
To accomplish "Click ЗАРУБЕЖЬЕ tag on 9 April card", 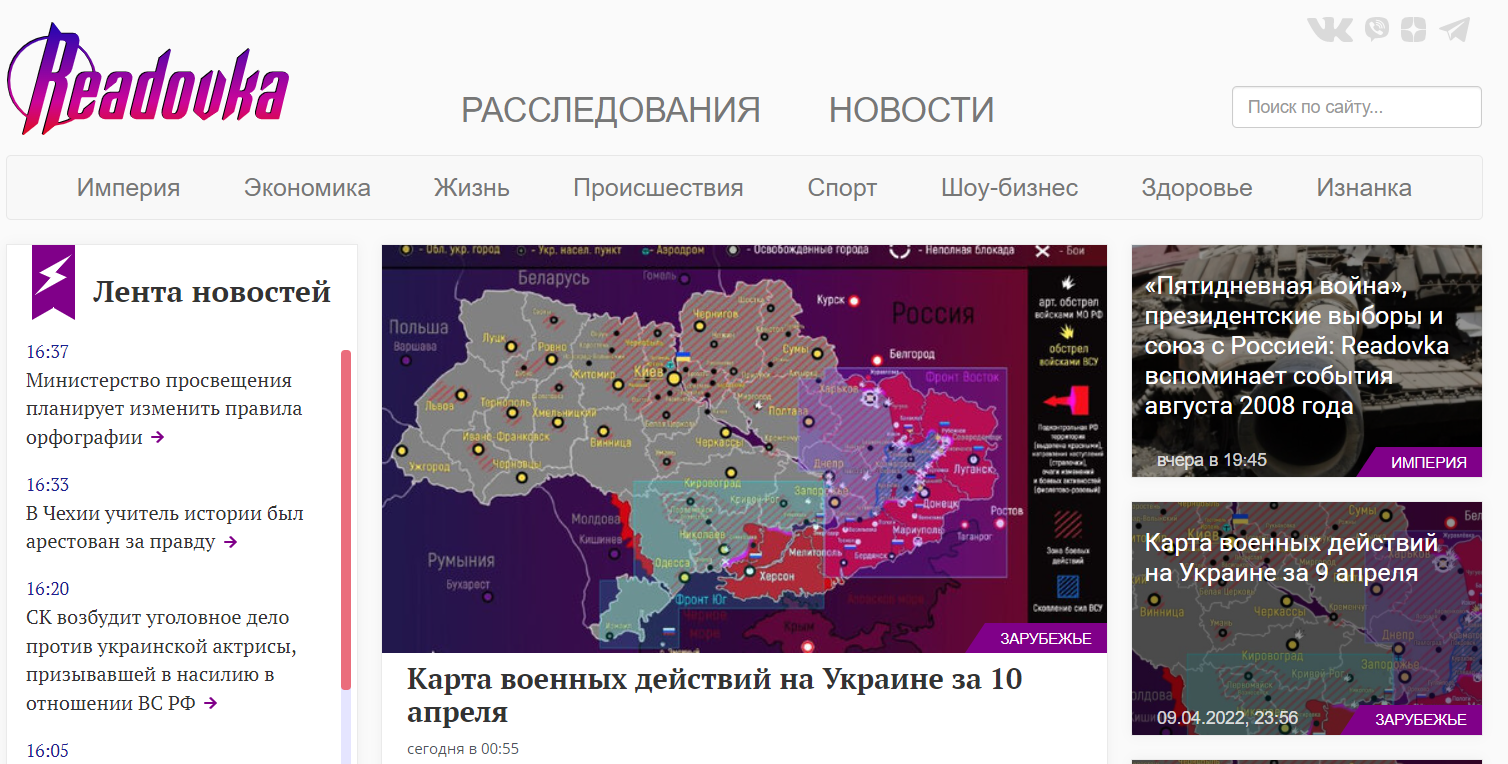I will point(1420,720).
